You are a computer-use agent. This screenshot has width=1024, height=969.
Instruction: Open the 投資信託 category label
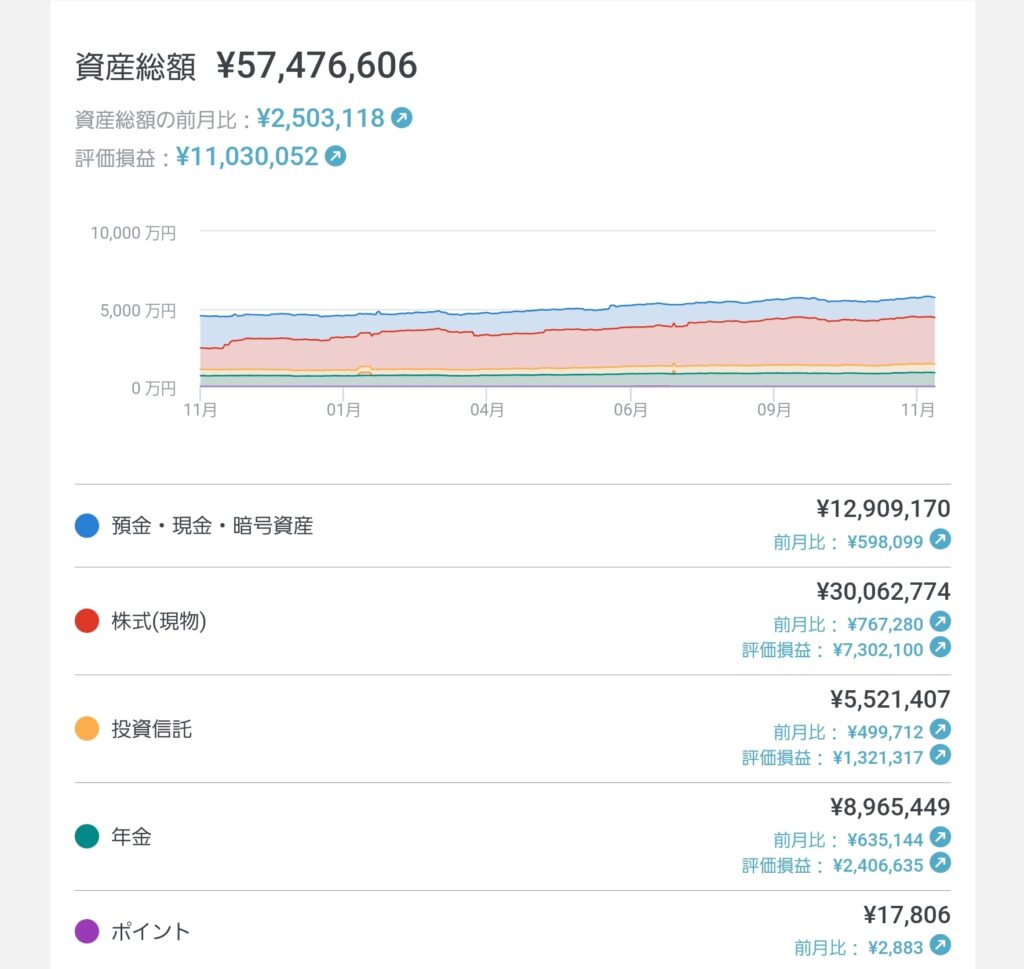[x=151, y=729]
